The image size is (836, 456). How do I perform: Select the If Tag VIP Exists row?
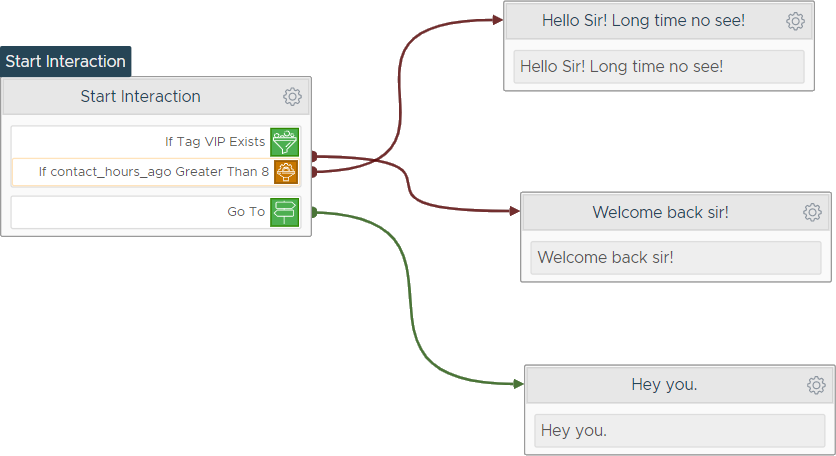156,142
